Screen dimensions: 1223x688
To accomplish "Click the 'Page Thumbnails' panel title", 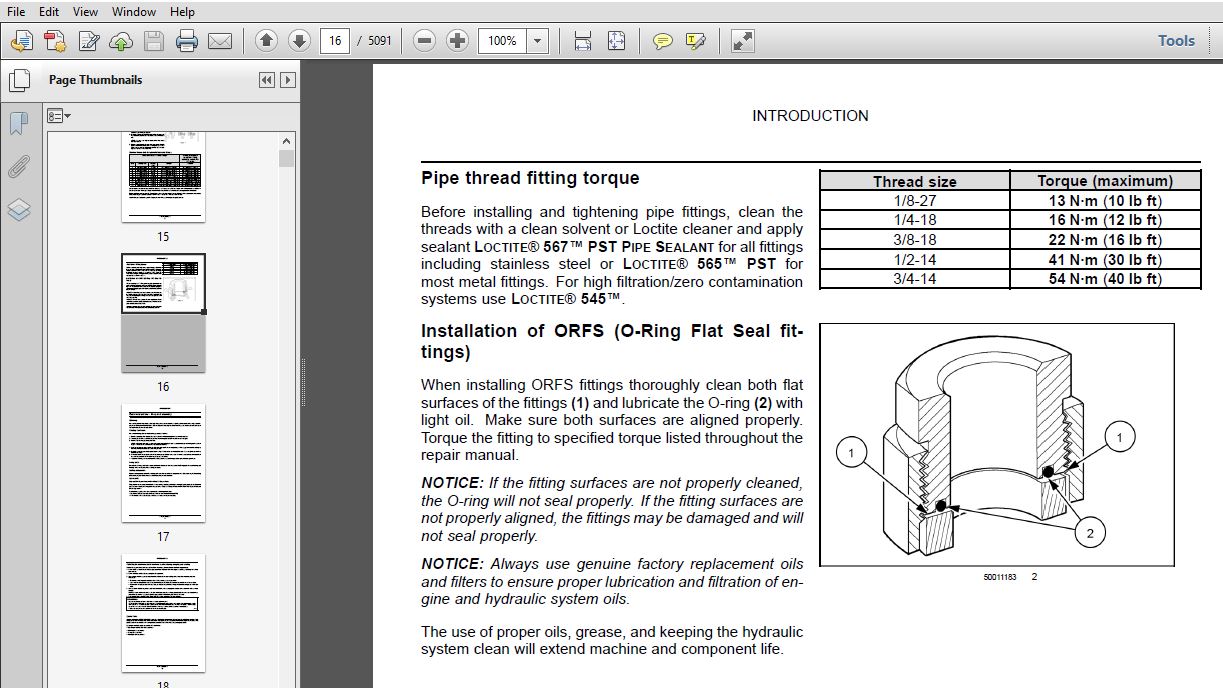I will point(96,80).
